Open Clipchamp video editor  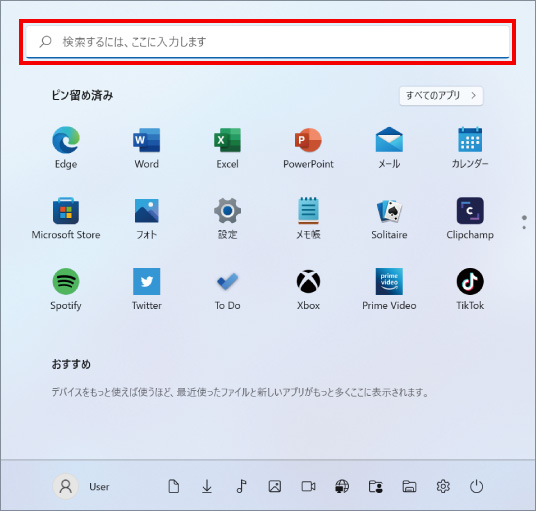point(470,218)
